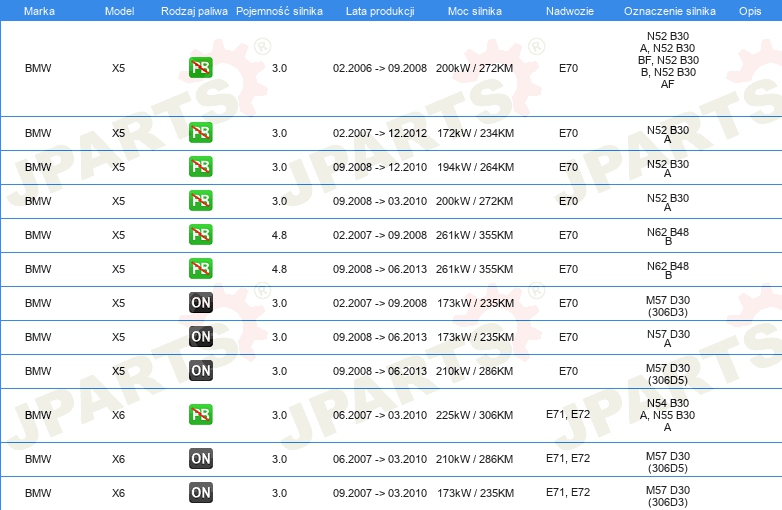
Task: Click the Lata produkcji column header
Action: click(379, 10)
